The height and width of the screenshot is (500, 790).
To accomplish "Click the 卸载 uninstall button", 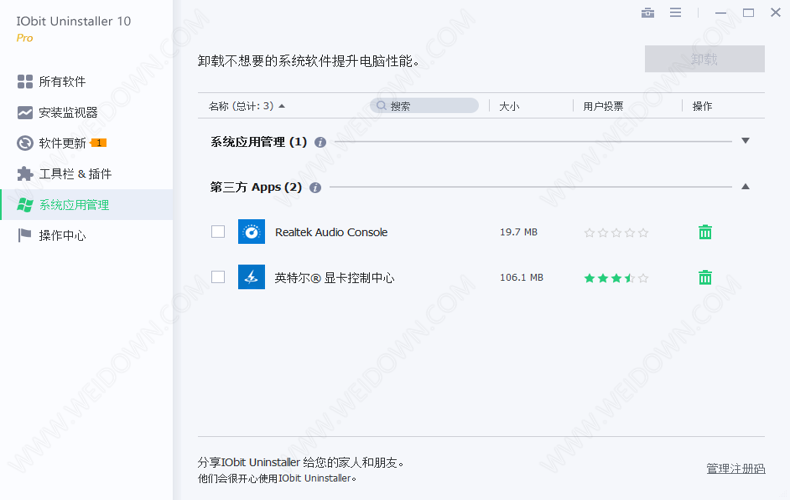I will click(704, 59).
